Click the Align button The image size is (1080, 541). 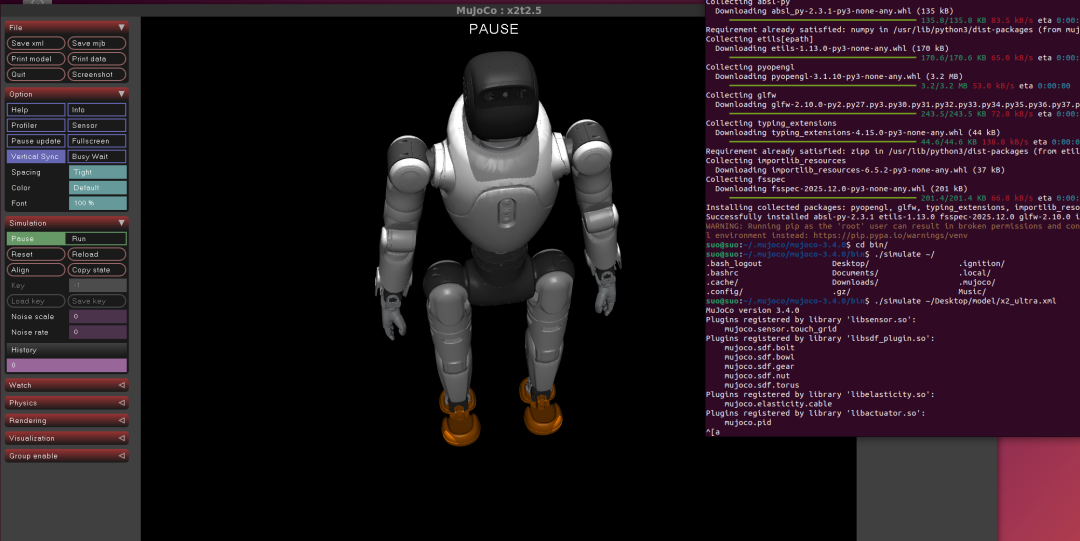[36, 270]
